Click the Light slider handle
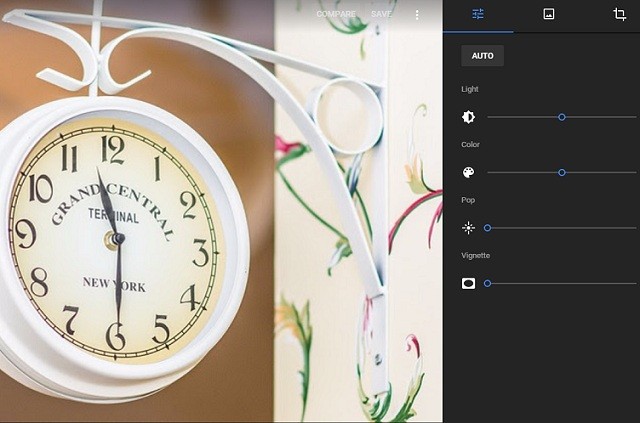The width and height of the screenshot is (640, 423). 562,117
